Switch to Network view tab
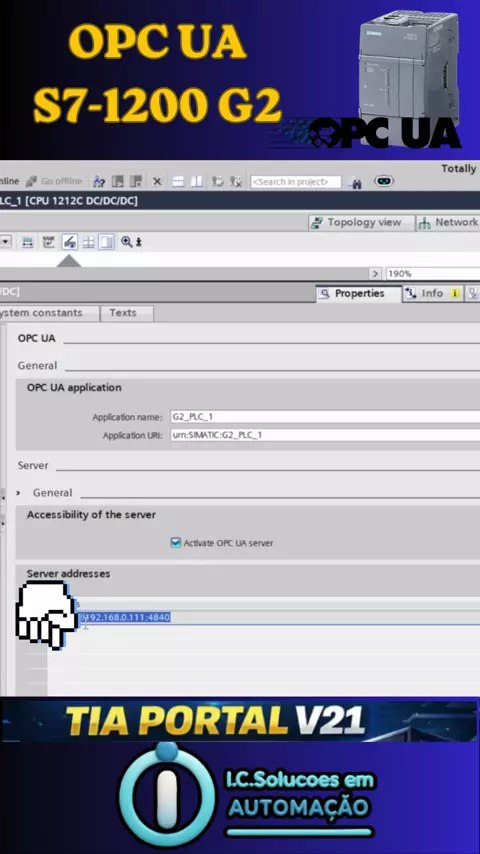 449,222
